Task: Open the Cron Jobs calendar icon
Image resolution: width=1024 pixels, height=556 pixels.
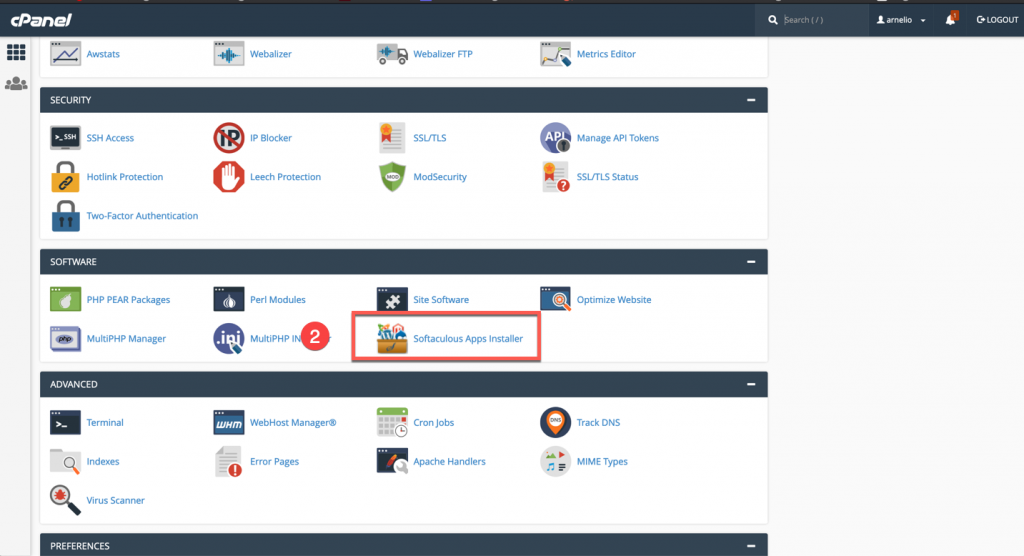Action: [392, 423]
